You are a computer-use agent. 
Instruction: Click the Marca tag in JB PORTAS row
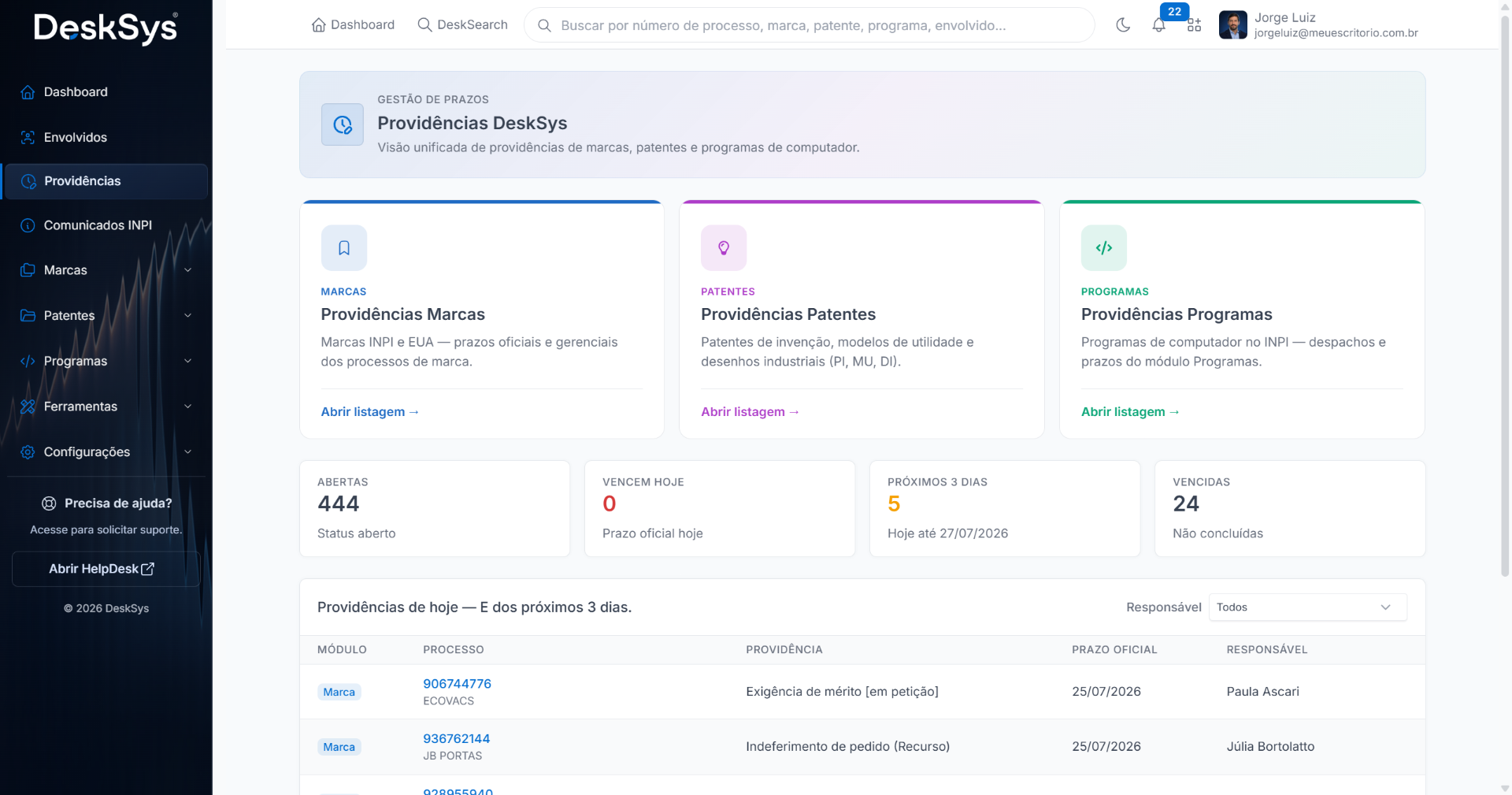pyautogui.click(x=339, y=748)
